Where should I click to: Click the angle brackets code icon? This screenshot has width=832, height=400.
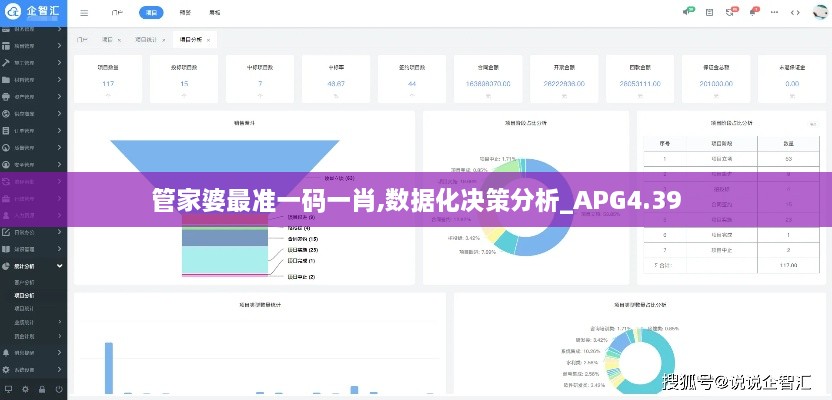click(795, 12)
